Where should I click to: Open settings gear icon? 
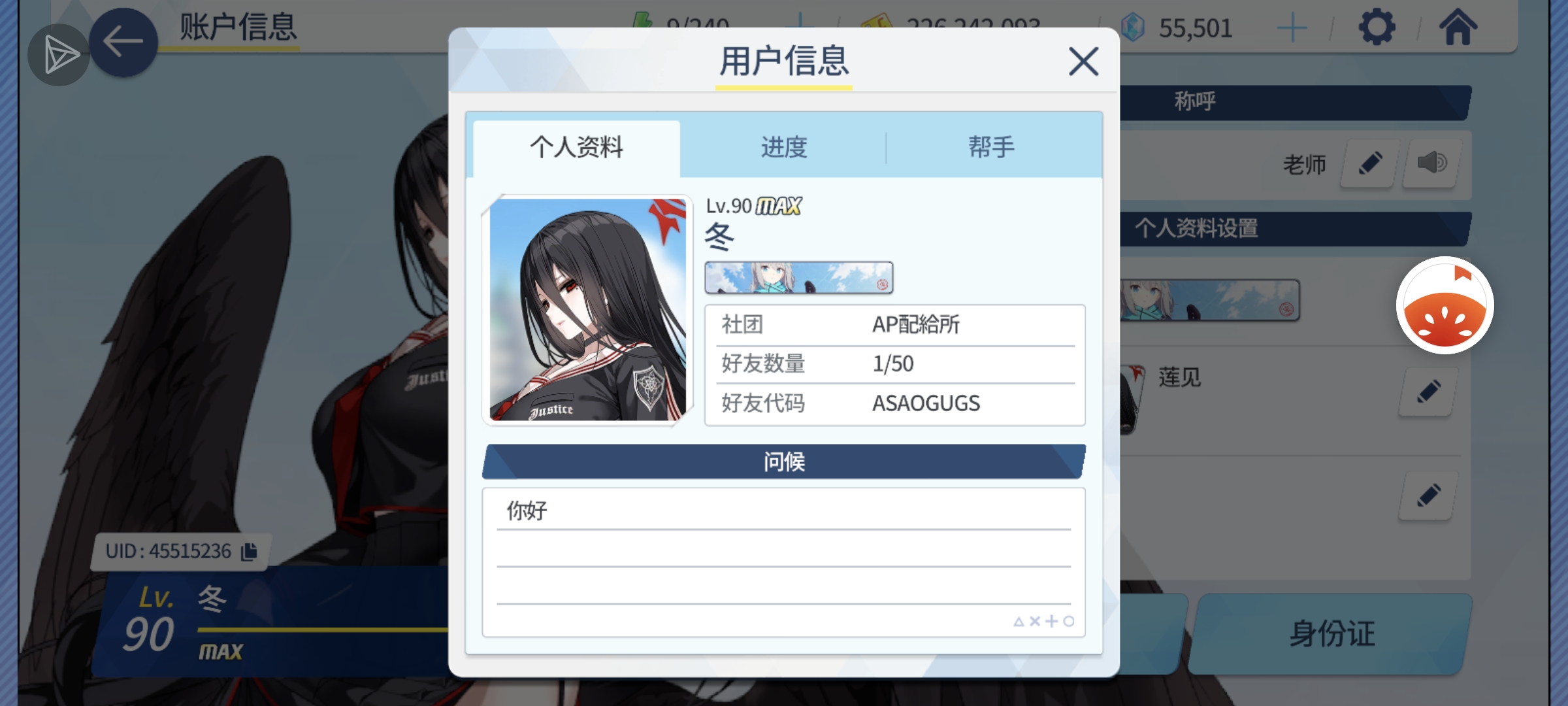(1377, 27)
